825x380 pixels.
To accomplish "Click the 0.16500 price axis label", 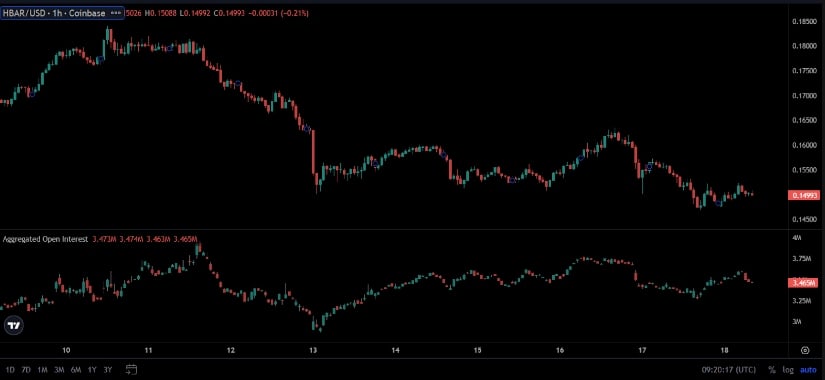I will (x=804, y=121).
